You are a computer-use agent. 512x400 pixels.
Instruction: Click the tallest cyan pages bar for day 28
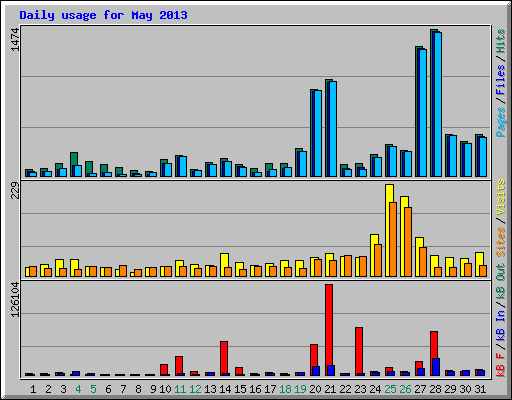coord(438,104)
